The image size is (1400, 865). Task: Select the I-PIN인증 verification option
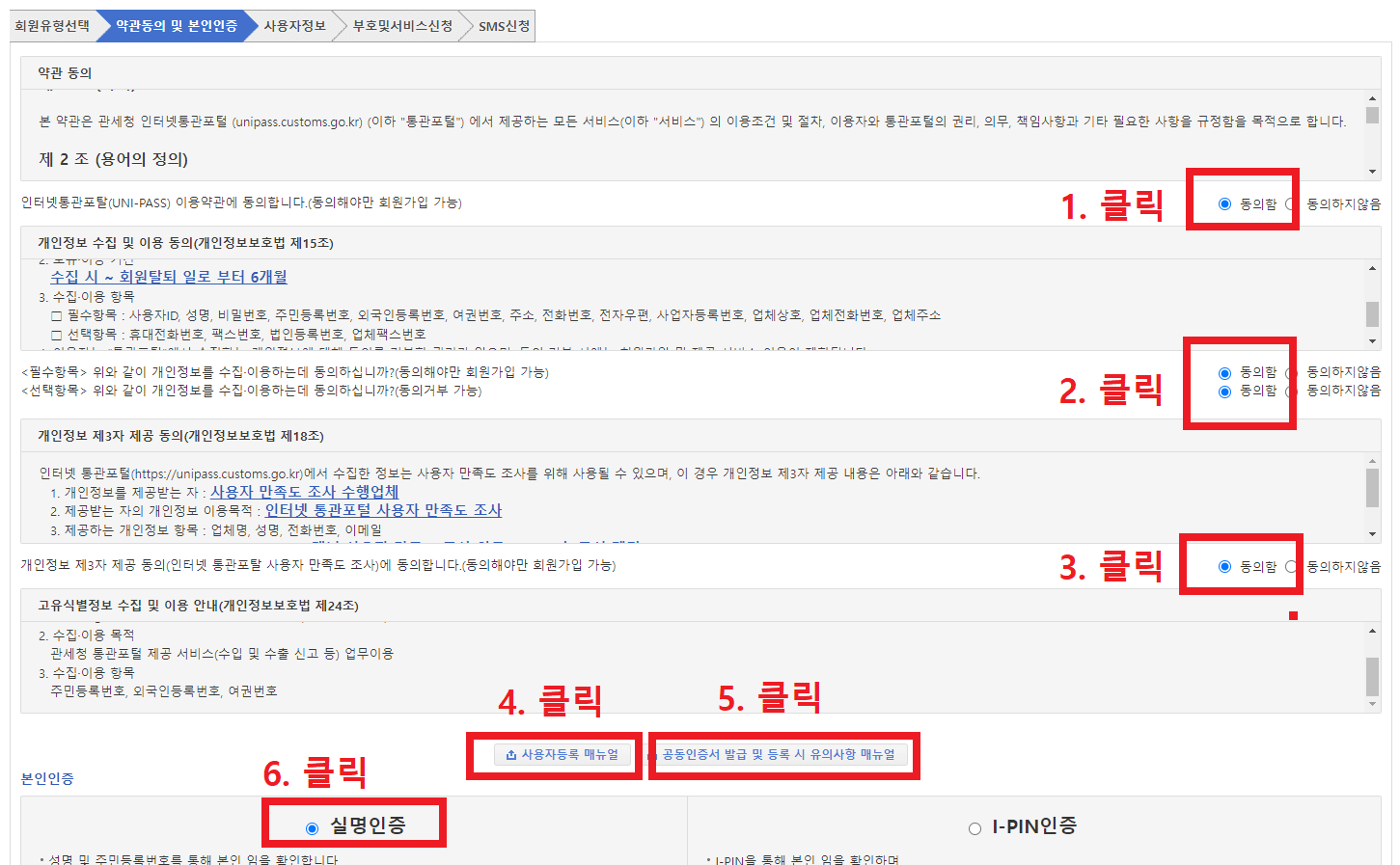pos(975,827)
